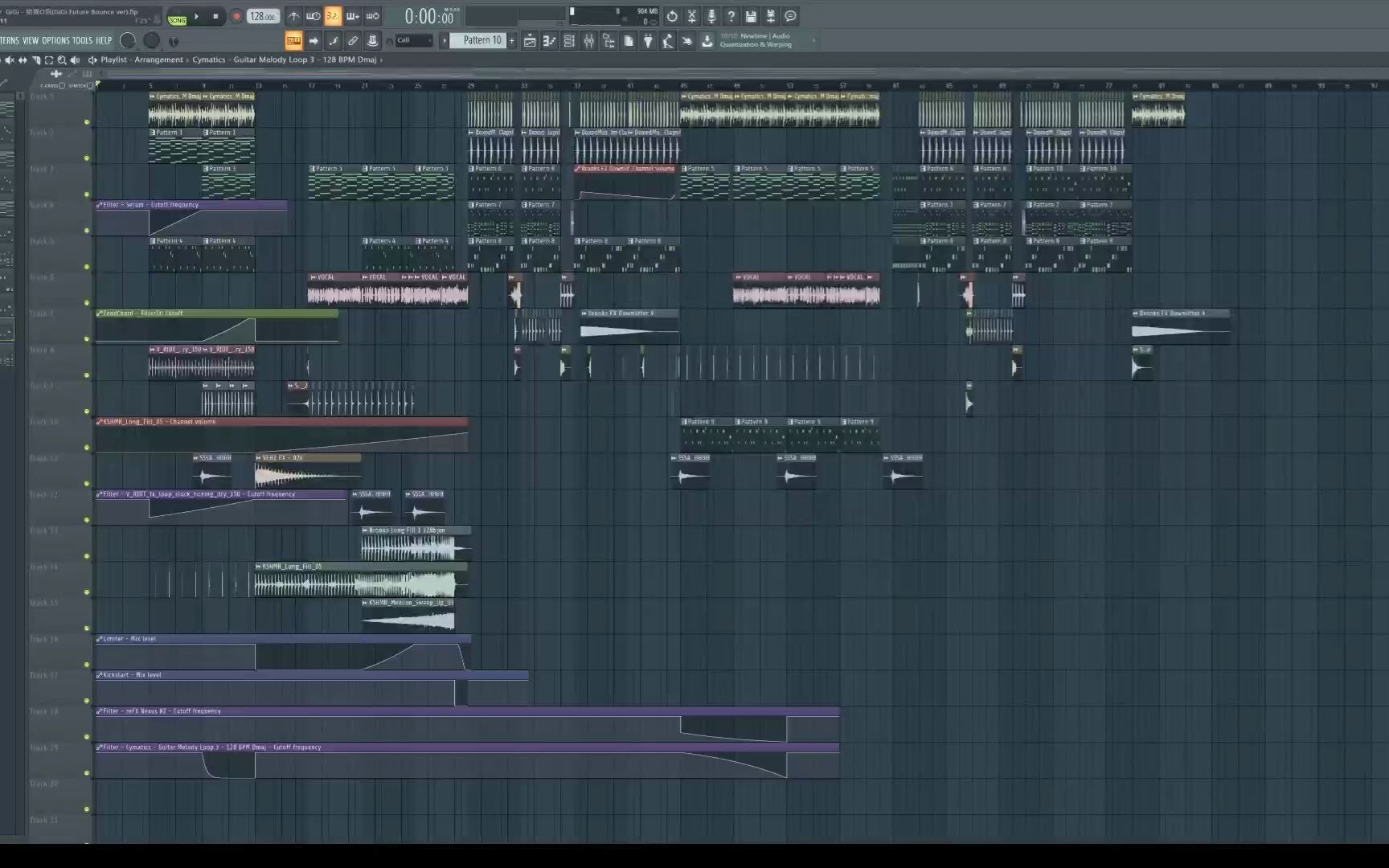This screenshot has width=1389, height=868.
Task: Stop playback with the stop button
Action: (x=215, y=16)
